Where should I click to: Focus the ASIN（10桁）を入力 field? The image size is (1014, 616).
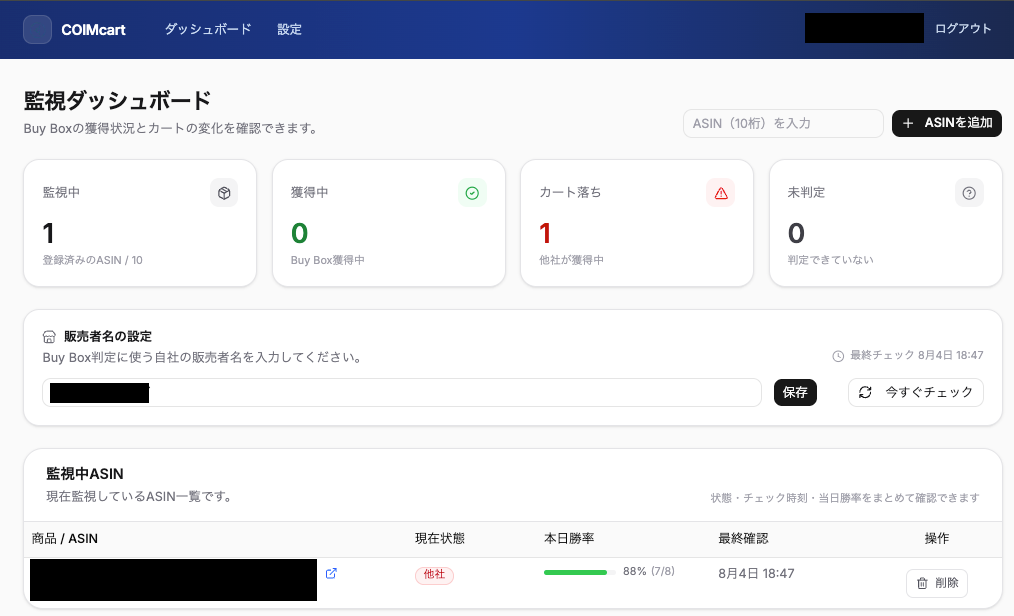tap(783, 123)
